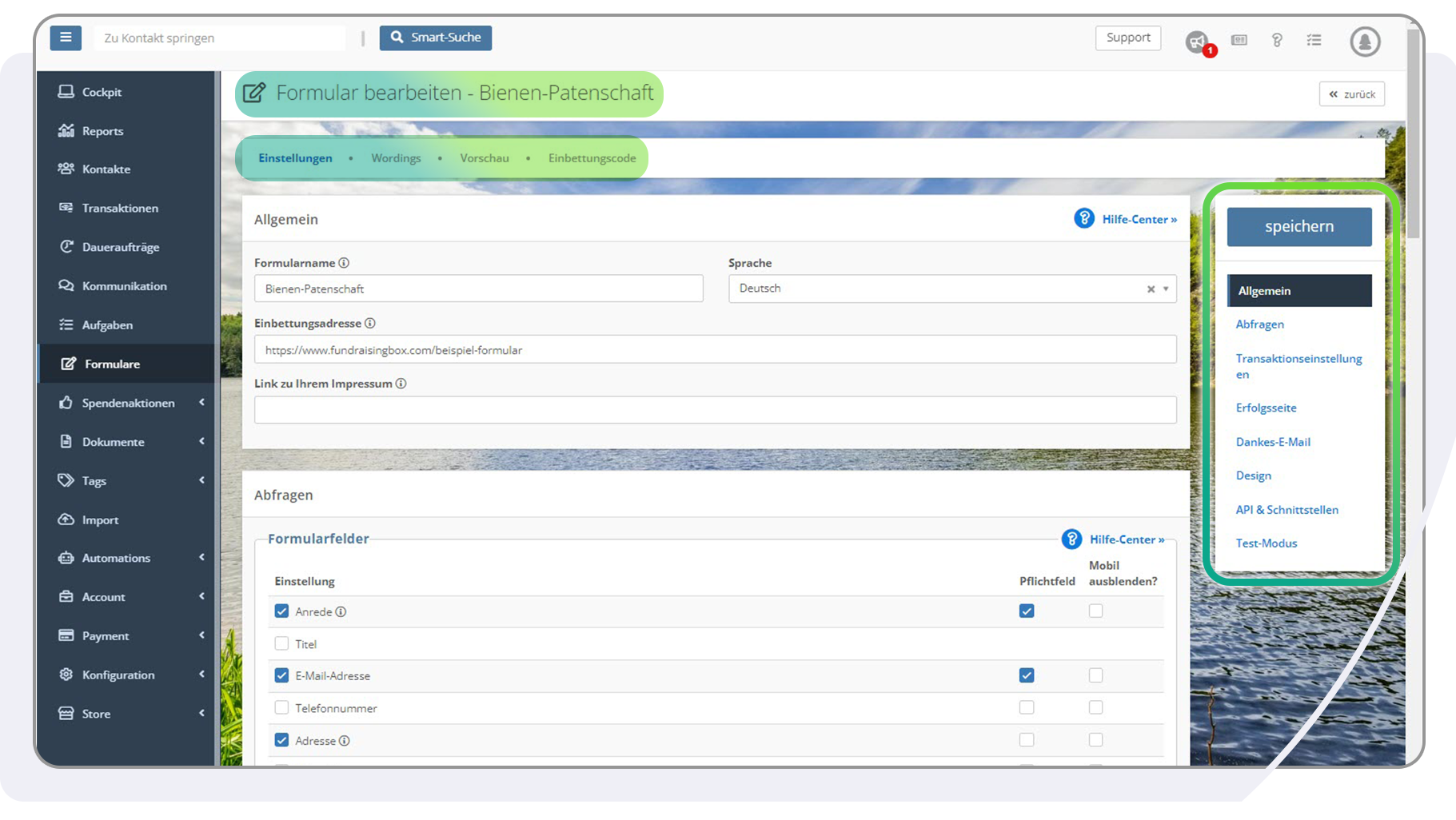
Task: Disable Pflichtfeld for E-Mail-Adresse
Action: point(1027,675)
